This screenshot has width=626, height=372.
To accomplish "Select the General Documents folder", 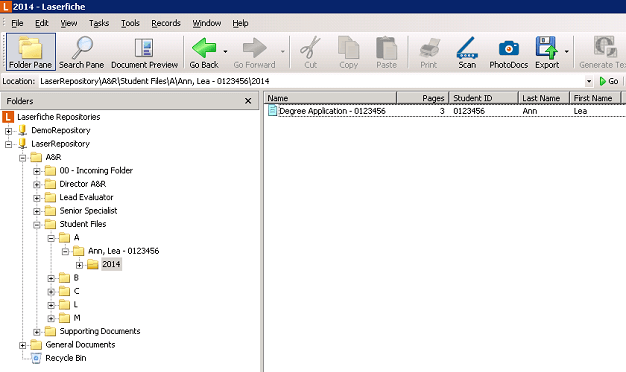I will pyautogui.click(x=80, y=345).
